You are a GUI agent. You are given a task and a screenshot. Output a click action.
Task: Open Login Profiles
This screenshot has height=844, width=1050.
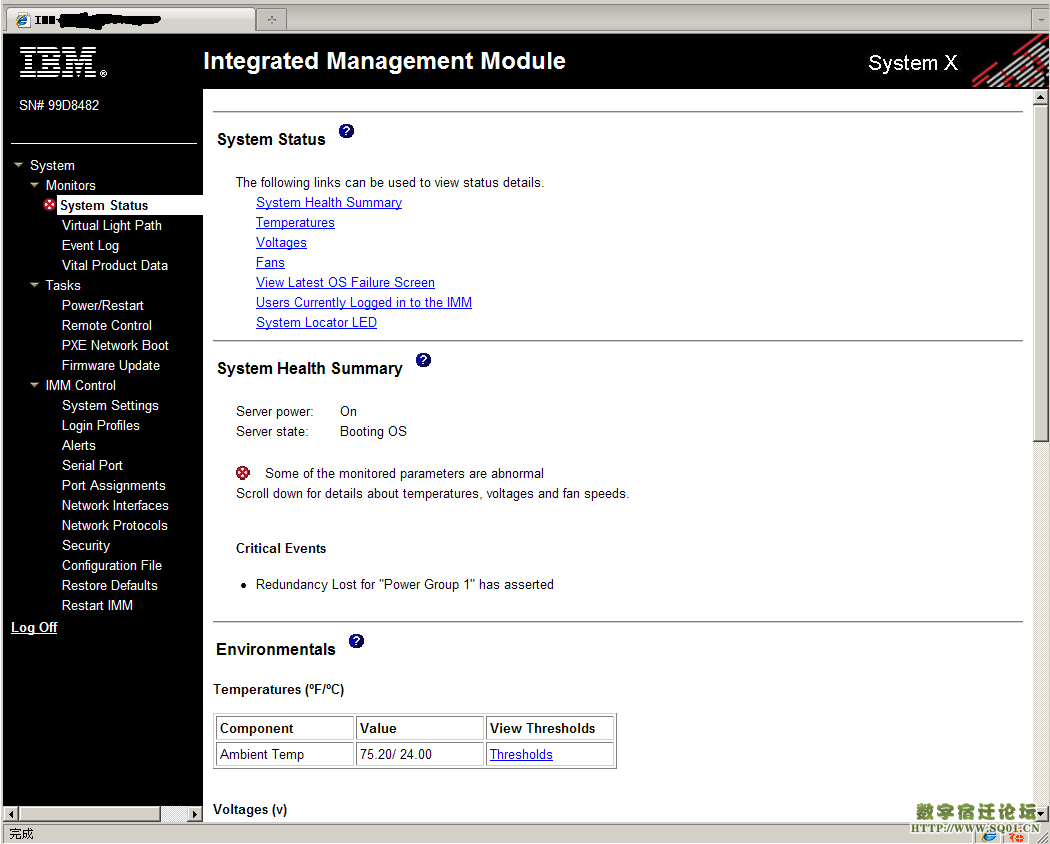[100, 425]
